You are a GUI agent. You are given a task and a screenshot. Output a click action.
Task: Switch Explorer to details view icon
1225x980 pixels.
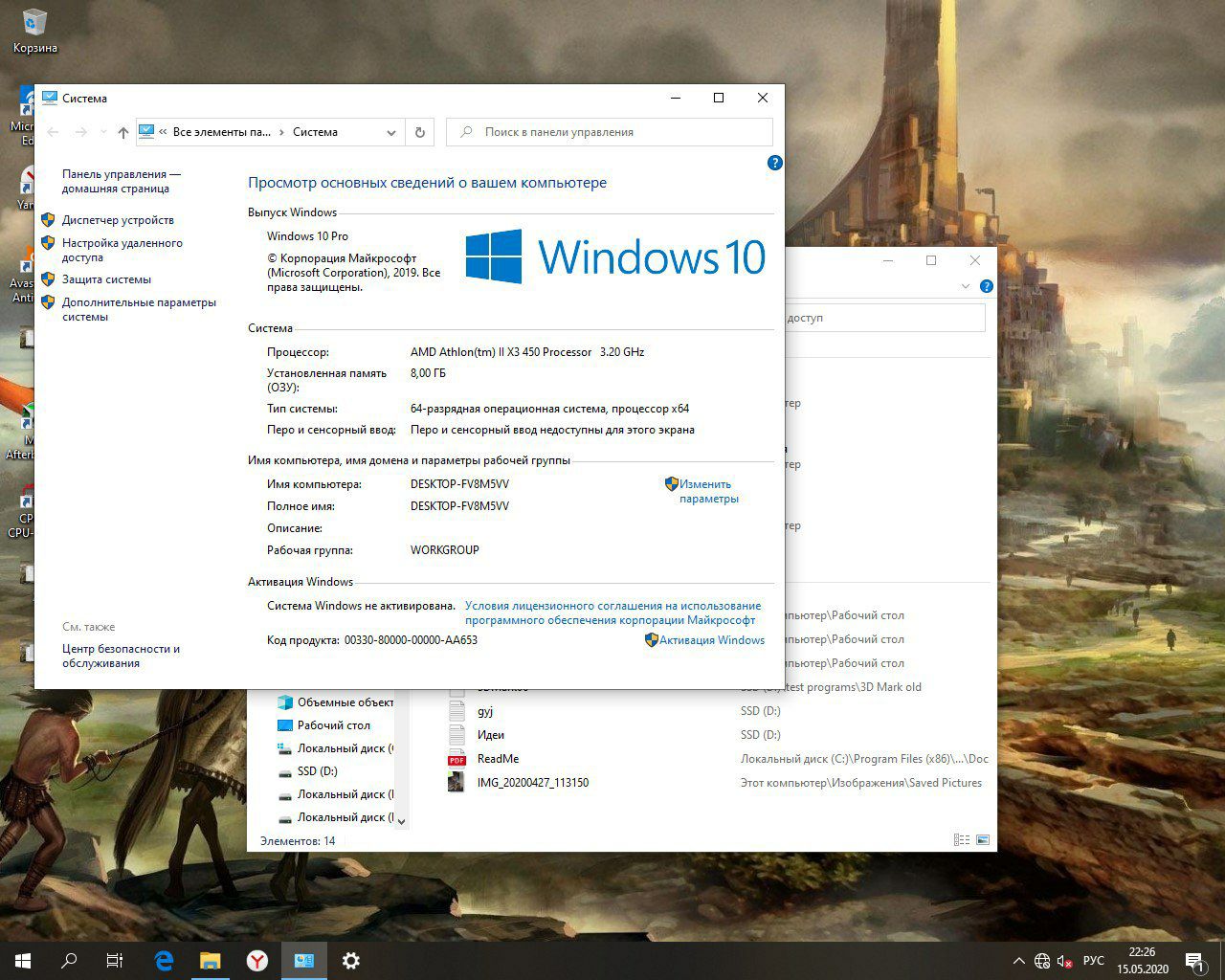point(962,840)
